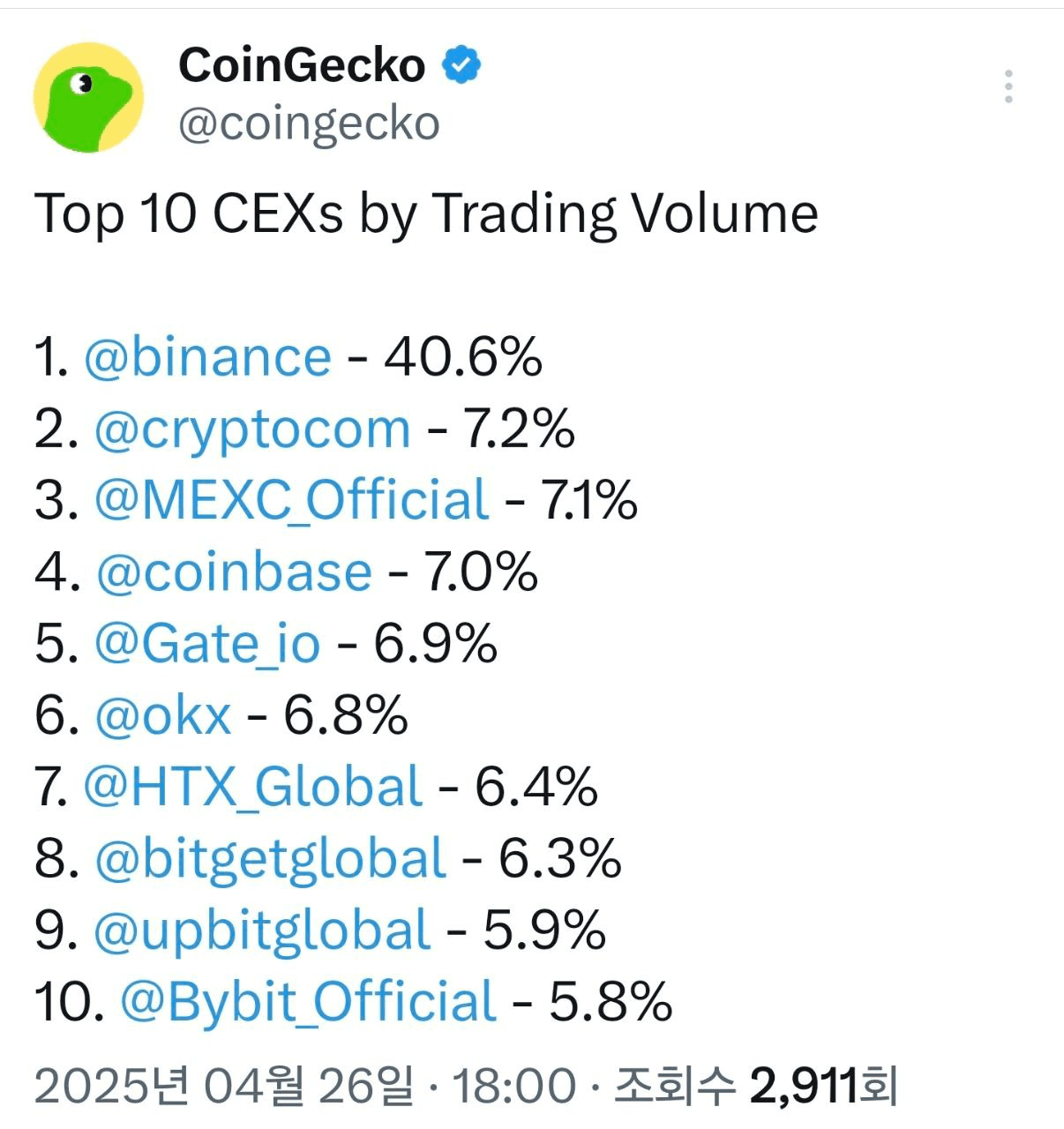Open the @upbitglobal mention
Image resolution: width=1064 pixels, height=1129 pixels.
tap(262, 931)
